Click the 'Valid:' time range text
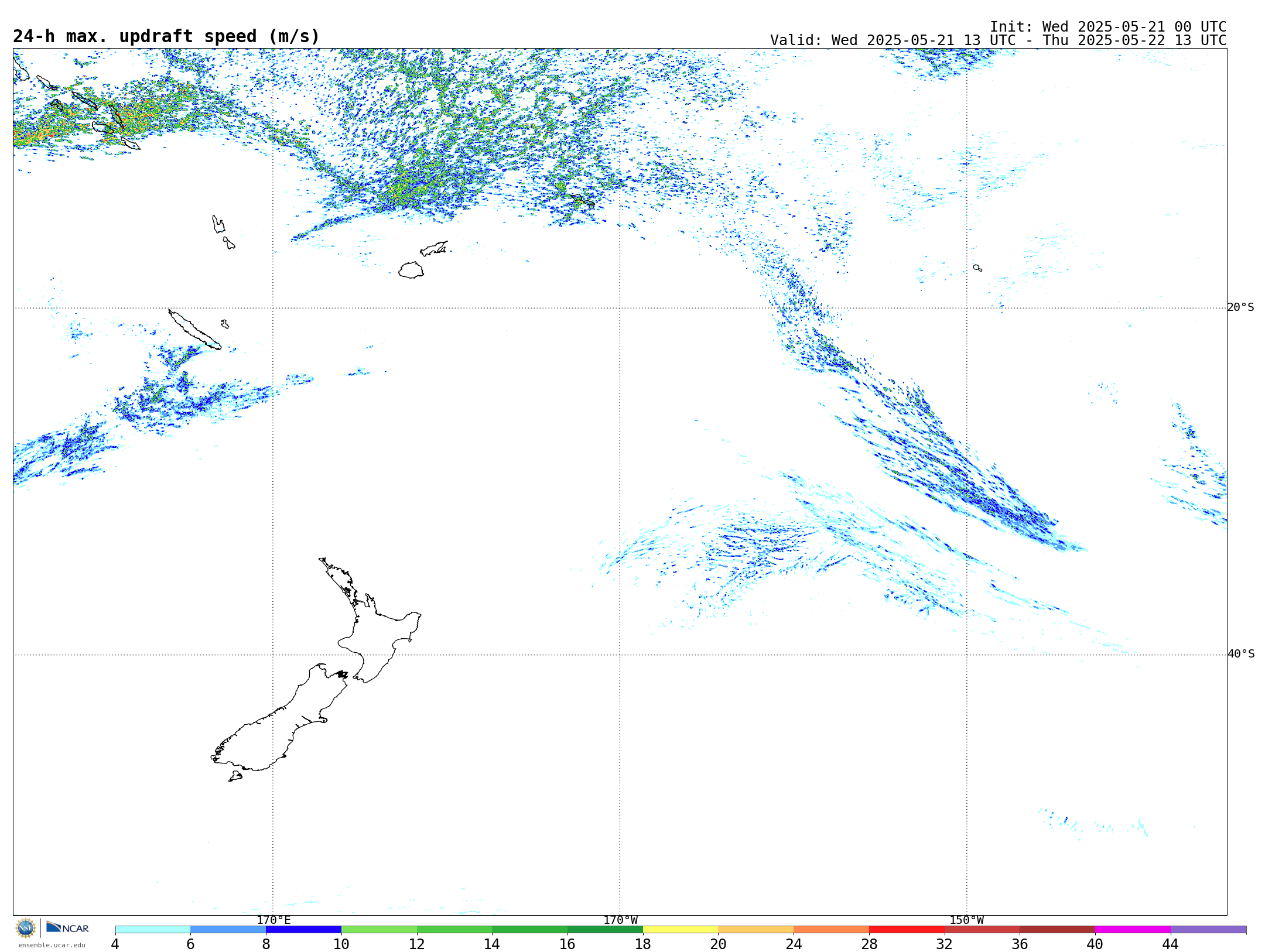 click(998, 40)
